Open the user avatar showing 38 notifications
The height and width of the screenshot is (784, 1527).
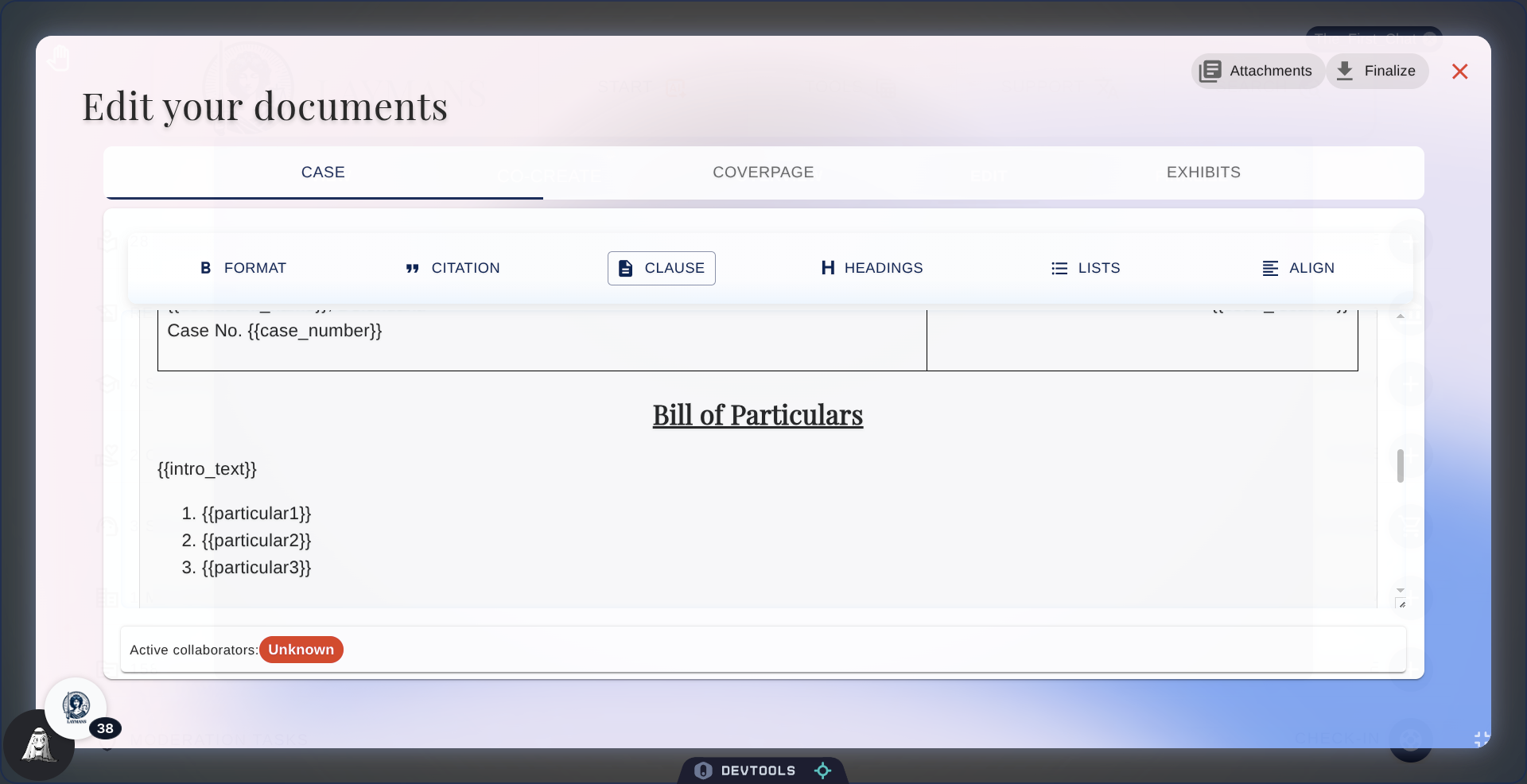76,708
